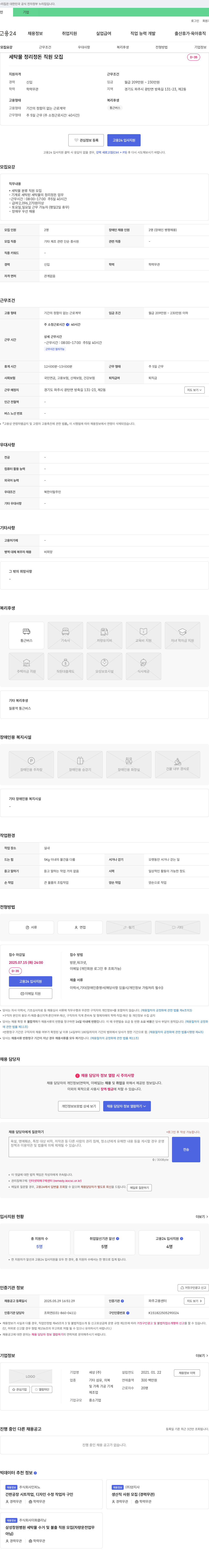Click 관심정보 등록 heart button
This screenshot has width=209, height=1568.
coord(86,140)
